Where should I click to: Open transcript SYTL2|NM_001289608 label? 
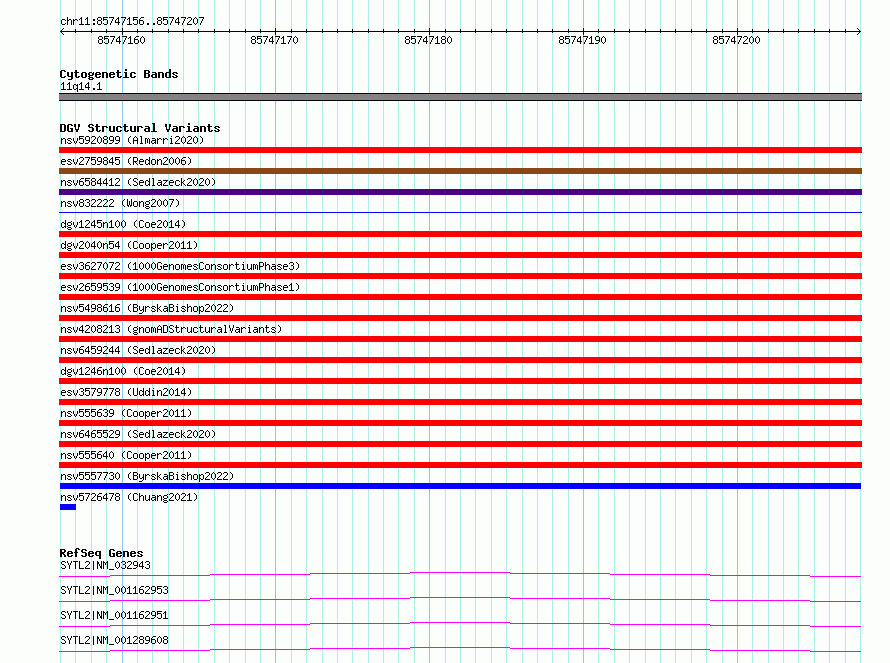(x=114, y=640)
